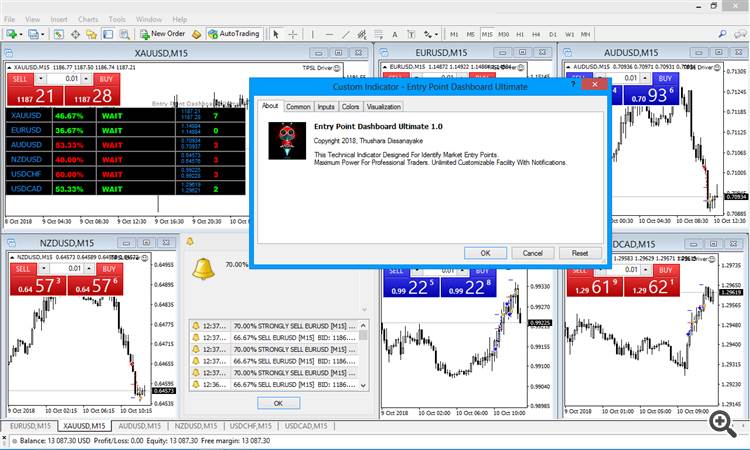Click Reset in the indicator dialog
Screen dimensions: 750x450
pyautogui.click(x=580, y=253)
